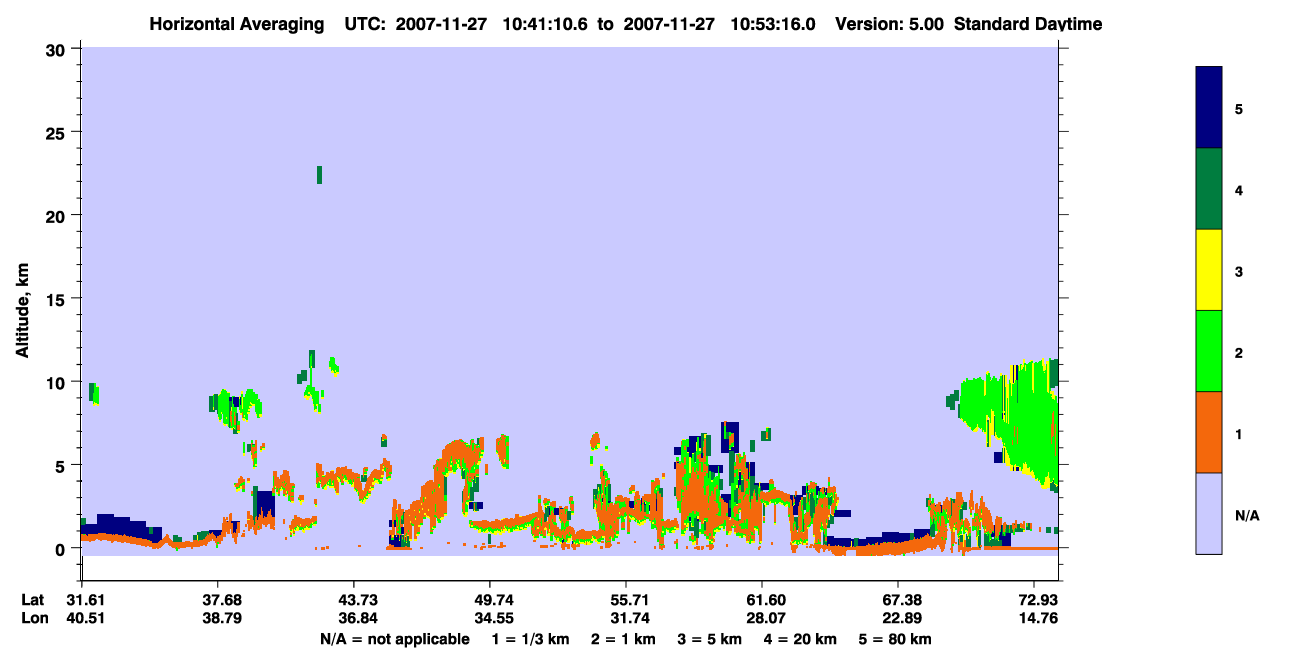Image resolution: width=1300 pixels, height=667 pixels.
Task: Click the yellow level 3 colorbar segment
Action: (1209, 270)
